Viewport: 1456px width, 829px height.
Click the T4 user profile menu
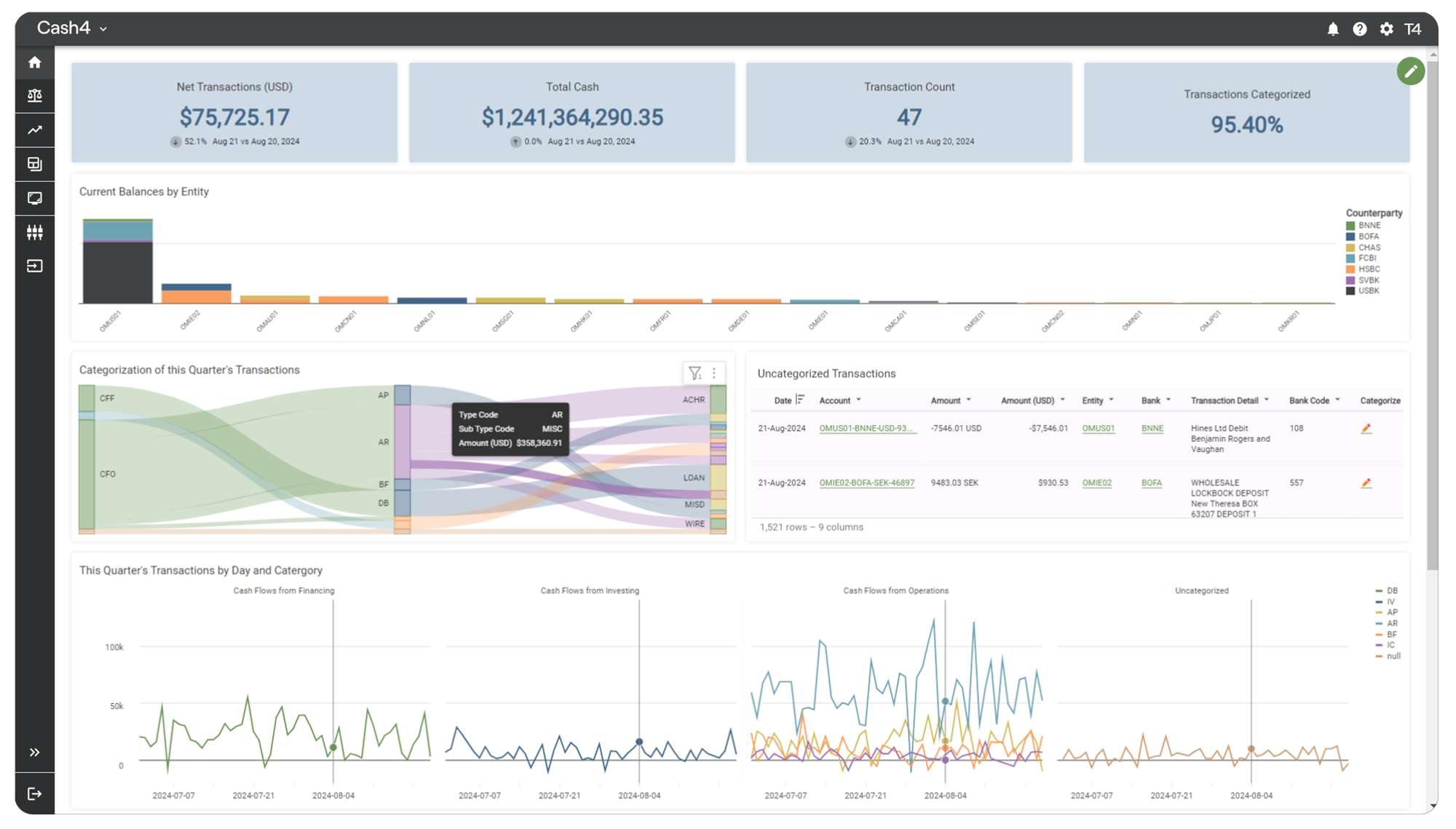click(1412, 29)
